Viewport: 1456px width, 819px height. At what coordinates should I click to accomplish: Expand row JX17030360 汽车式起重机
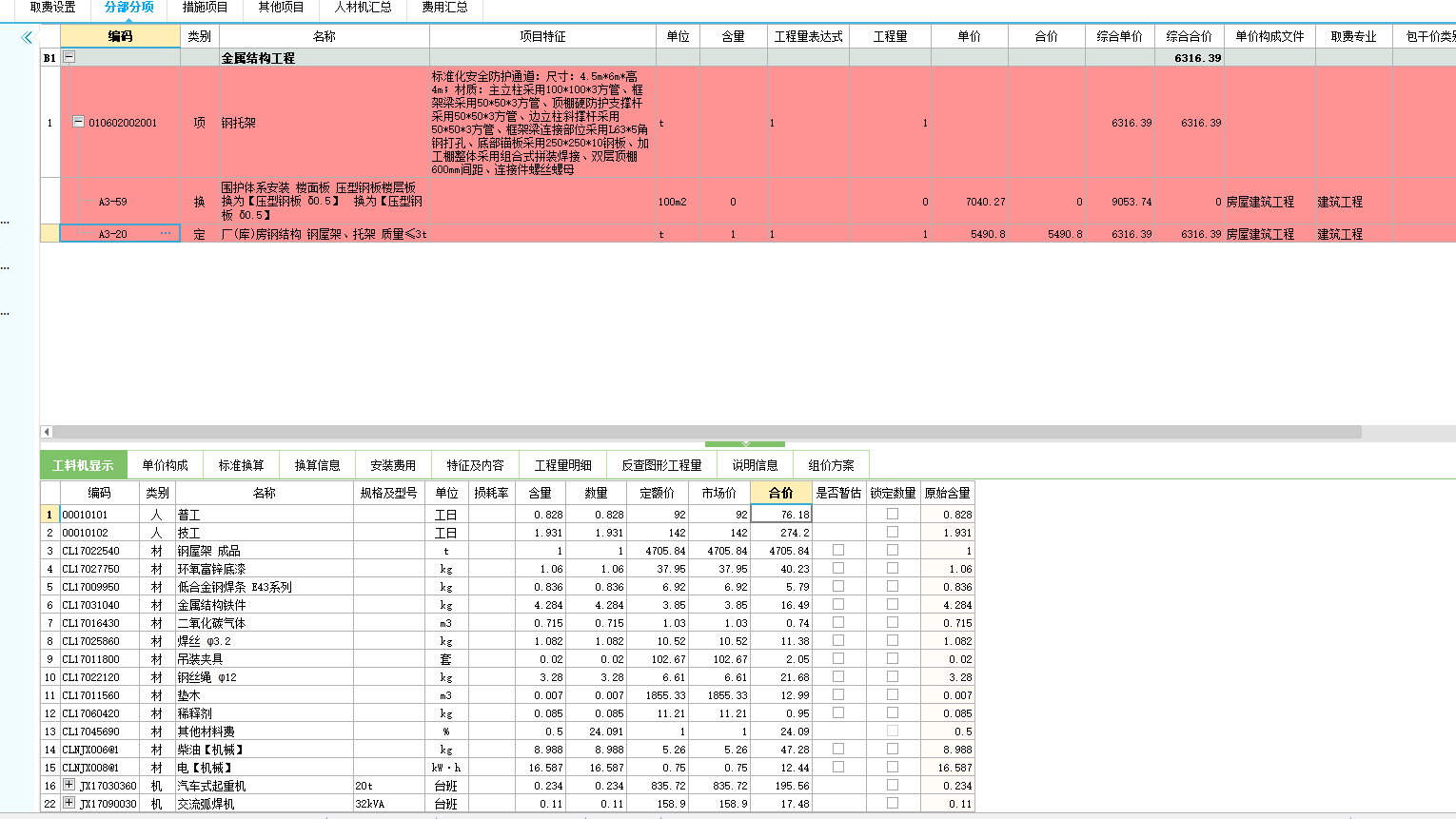[x=69, y=785]
